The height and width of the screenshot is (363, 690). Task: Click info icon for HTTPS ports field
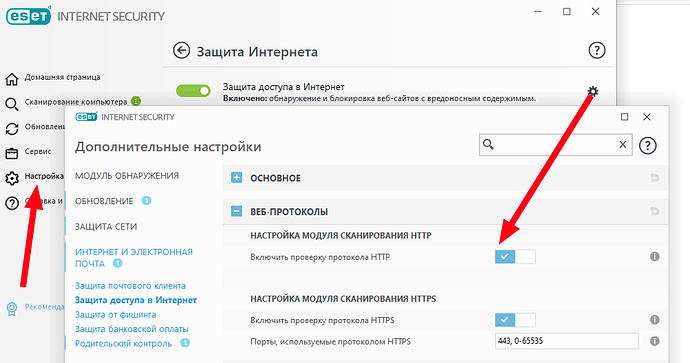pyautogui.click(x=655, y=341)
